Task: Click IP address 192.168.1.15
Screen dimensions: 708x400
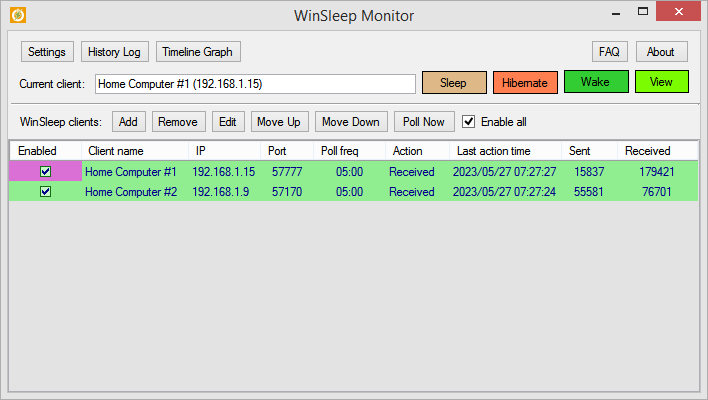Action: point(224,172)
